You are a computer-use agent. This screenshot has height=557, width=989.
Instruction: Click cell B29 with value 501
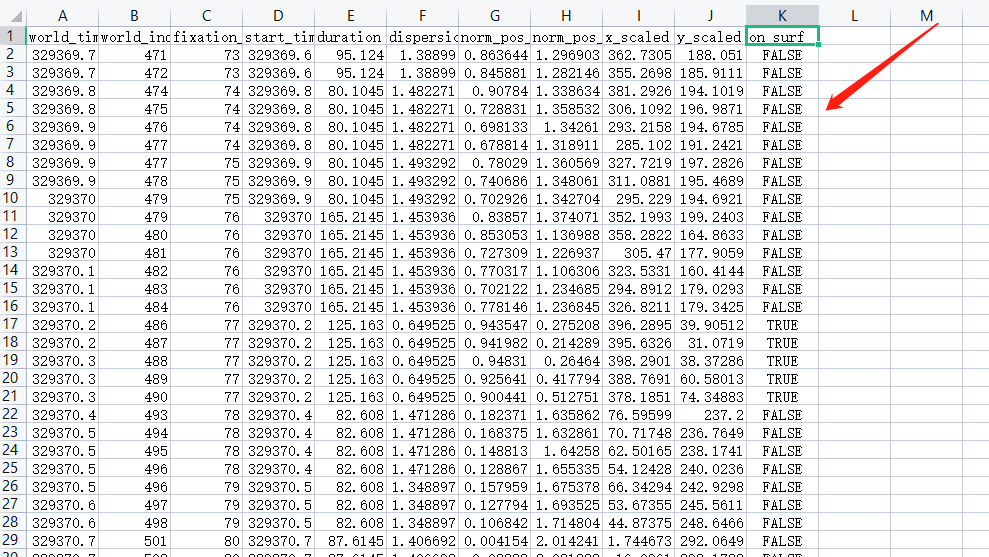click(134, 541)
